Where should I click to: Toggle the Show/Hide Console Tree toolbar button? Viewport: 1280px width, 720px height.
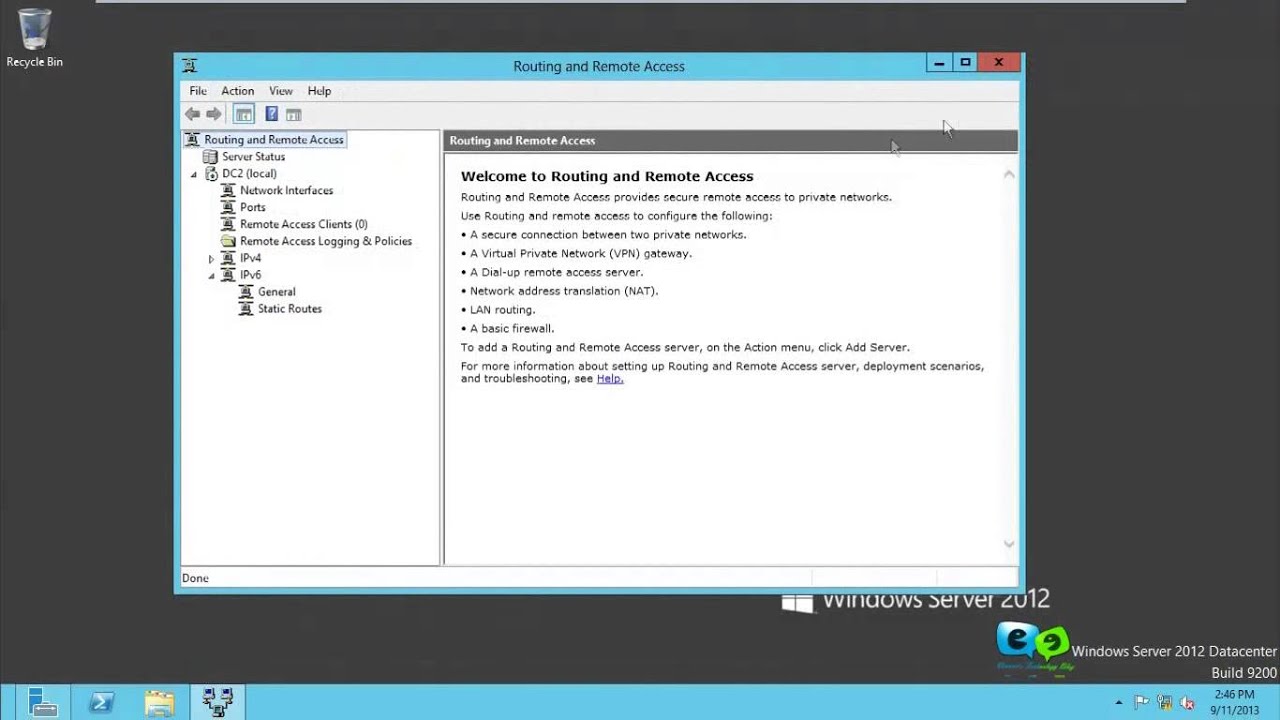click(243, 114)
